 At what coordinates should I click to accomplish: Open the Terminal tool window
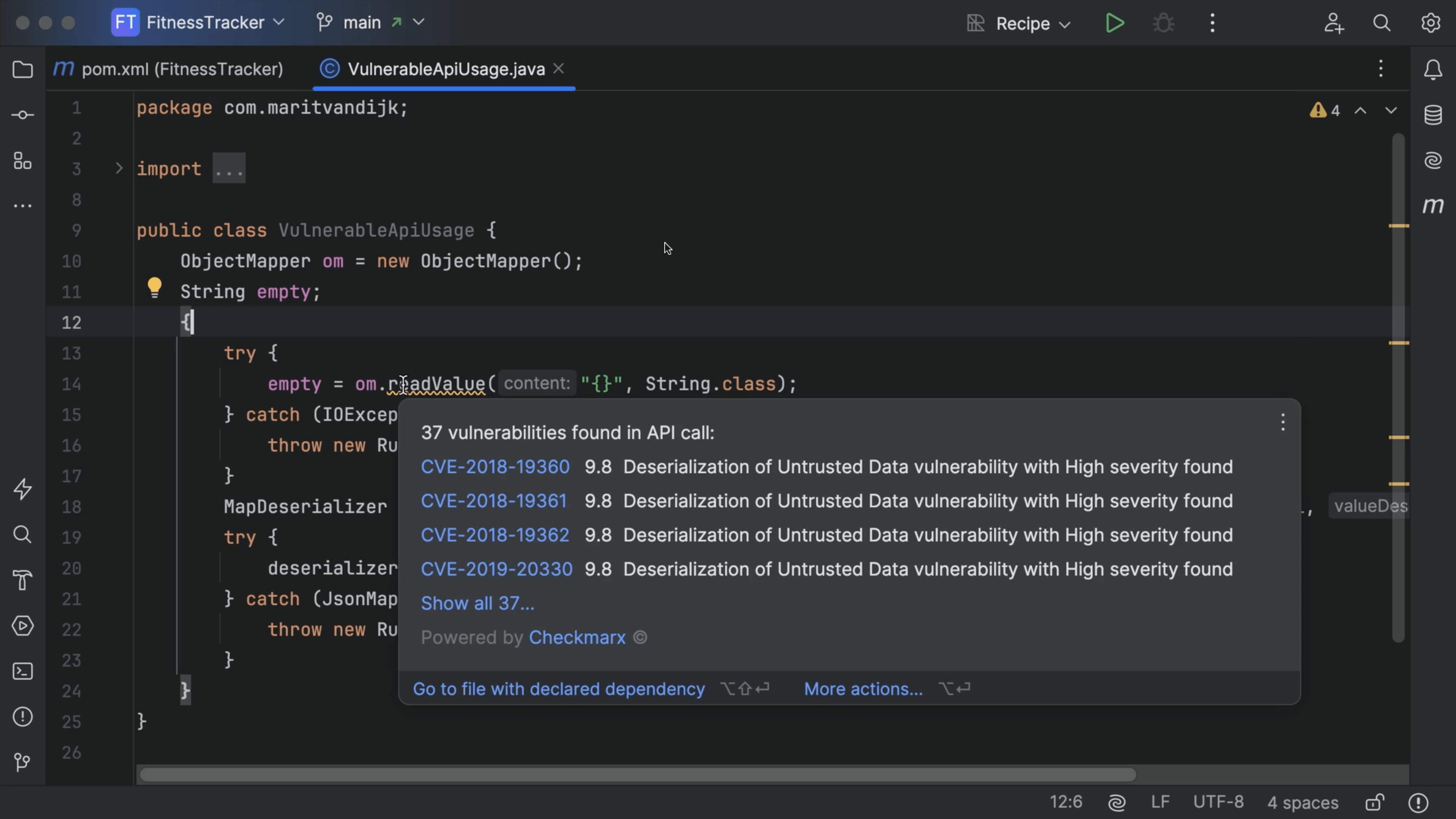click(23, 671)
